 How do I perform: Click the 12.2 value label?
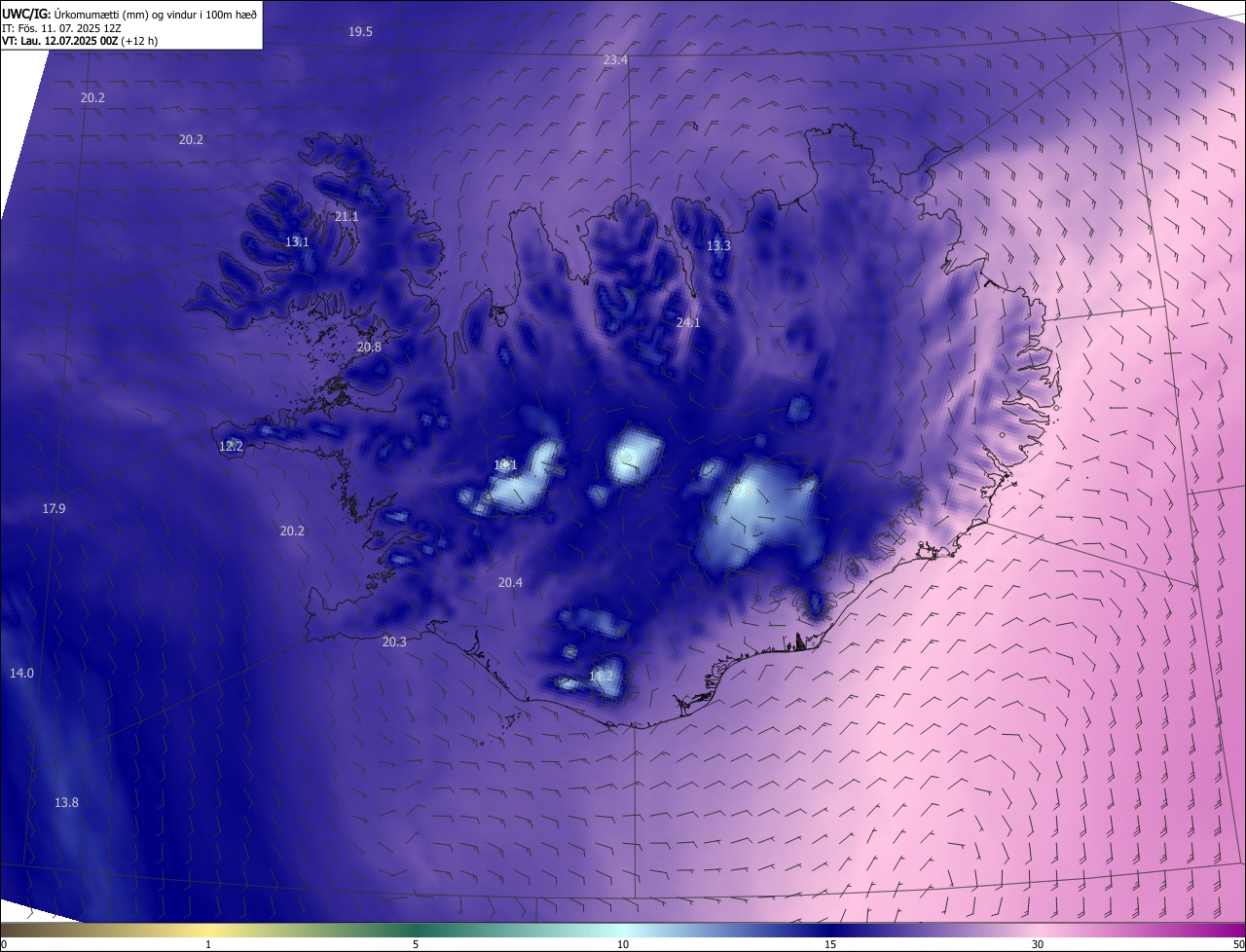point(231,447)
